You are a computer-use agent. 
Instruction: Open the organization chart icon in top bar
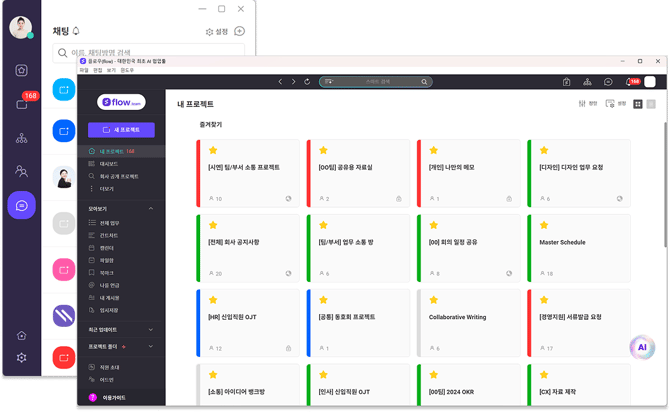point(587,81)
